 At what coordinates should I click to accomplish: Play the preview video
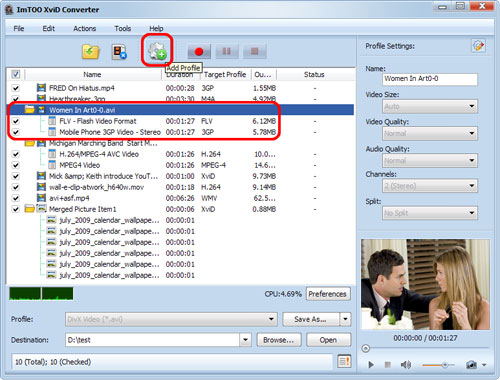[x=371, y=365]
